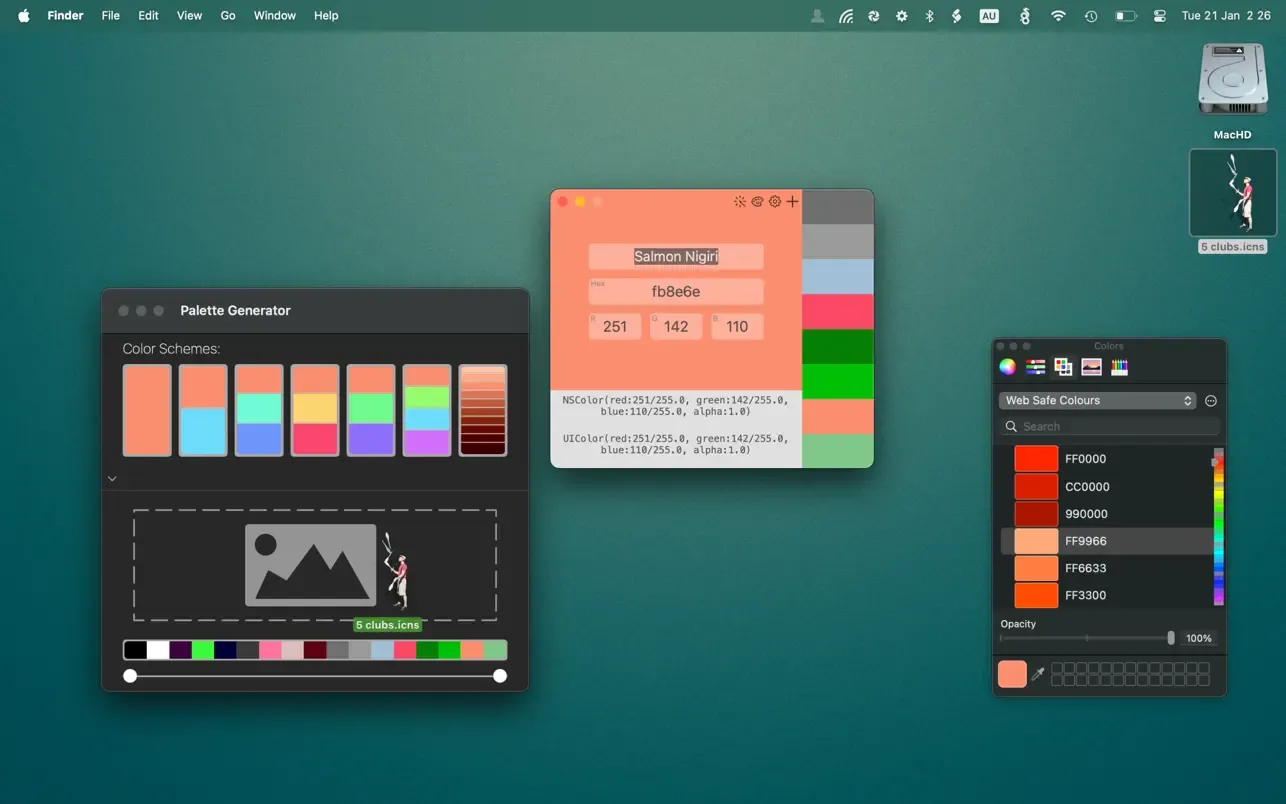Select the two-color salmon and cyan scheme
1286x804 pixels.
203,410
